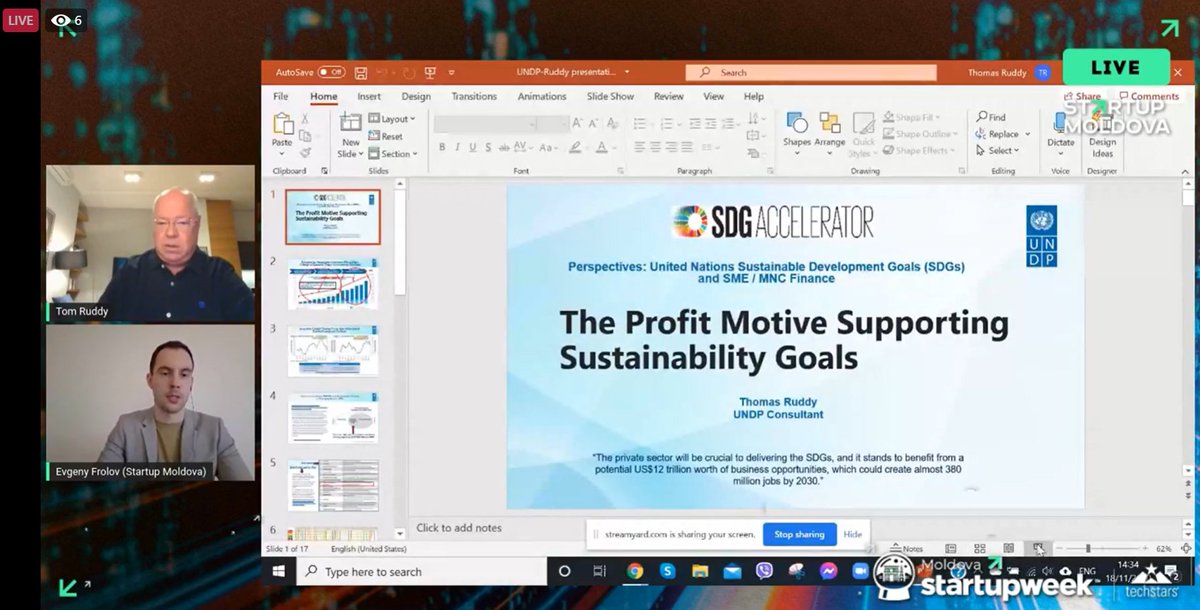The height and width of the screenshot is (610, 1200).
Task: Expand the Select dropdown
Action: [x=998, y=151]
